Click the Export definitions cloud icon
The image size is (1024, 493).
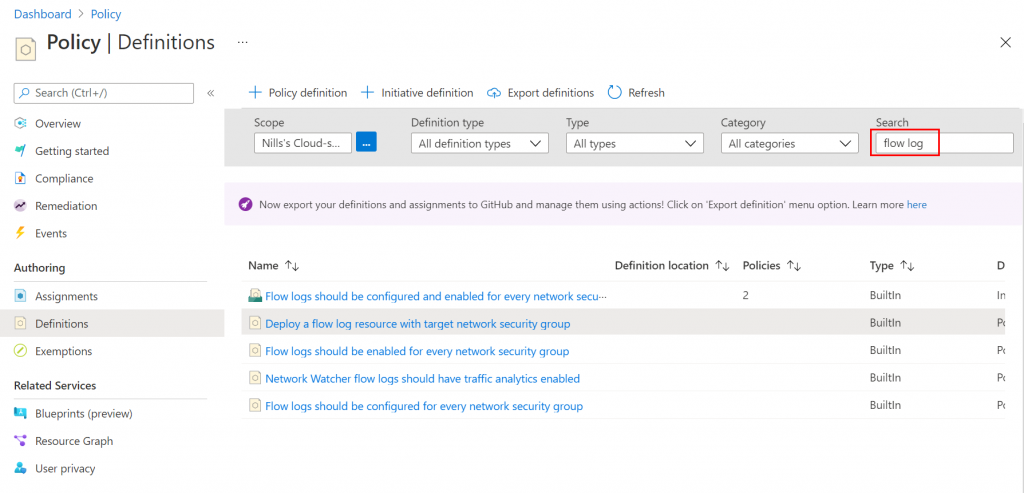pos(494,93)
